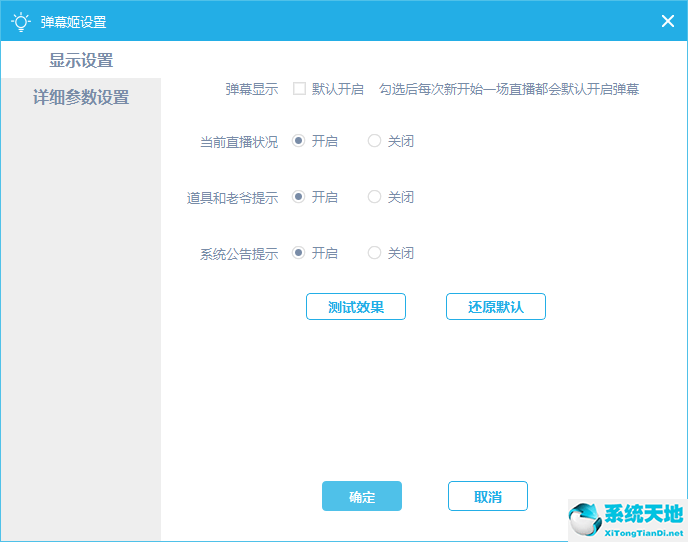Viewport: 688px width, 542px height.
Task: Click the 弹幕显示 label
Action: point(252,89)
